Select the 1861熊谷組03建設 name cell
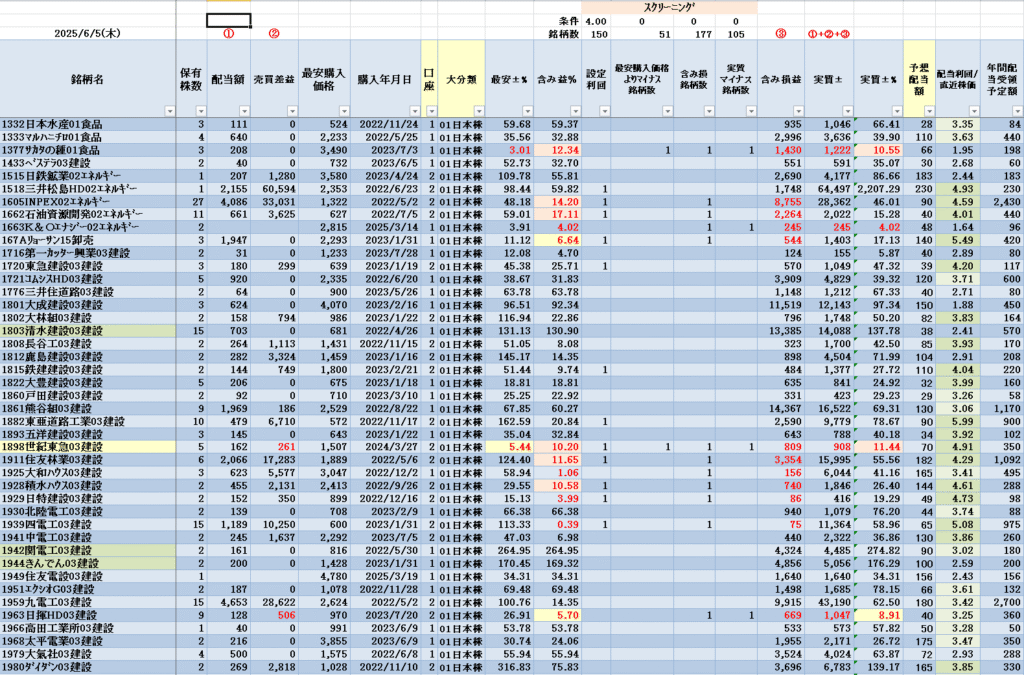 point(88,409)
